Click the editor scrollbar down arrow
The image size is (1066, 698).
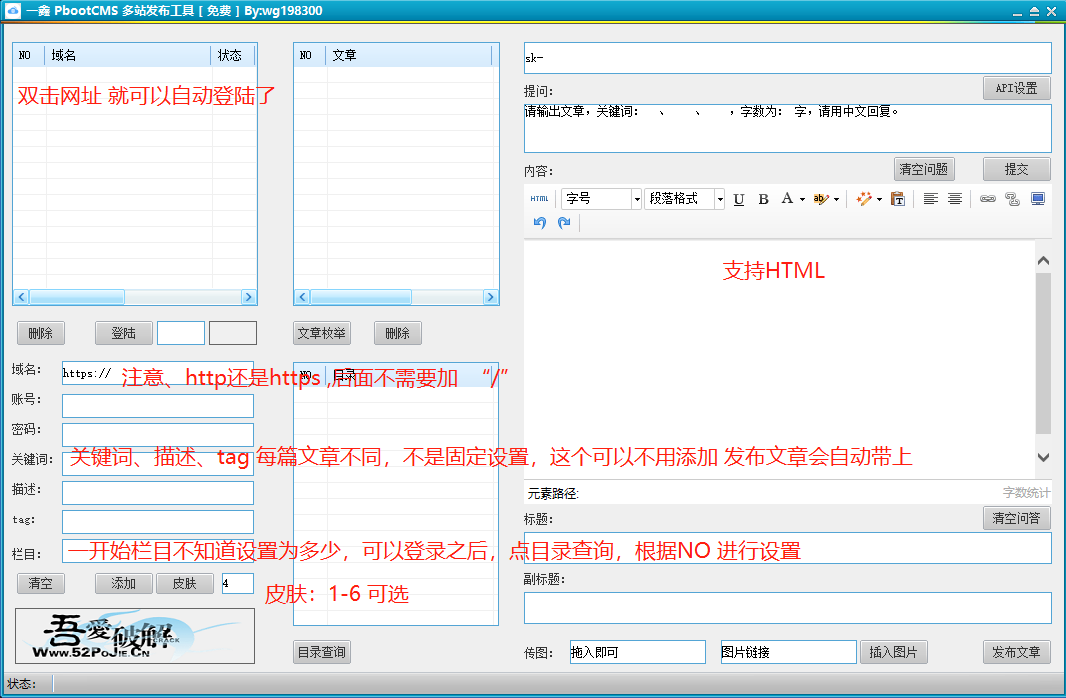pyautogui.click(x=1044, y=457)
